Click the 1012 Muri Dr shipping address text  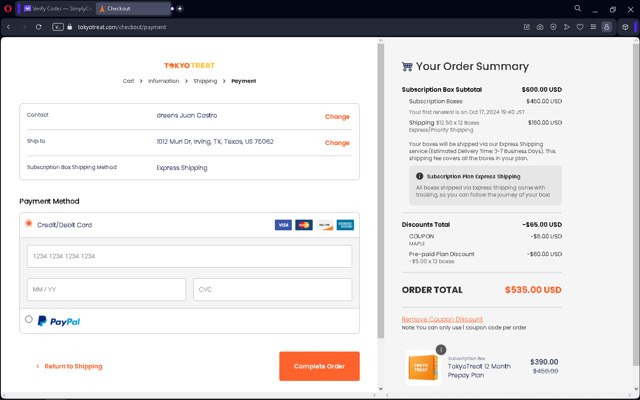[x=215, y=142]
